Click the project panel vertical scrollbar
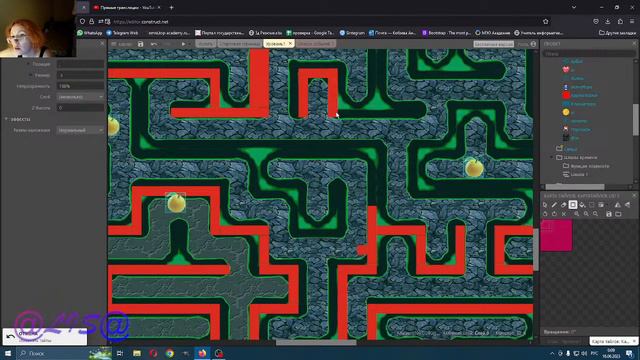Viewport: 640px width, 360px height. coord(636,119)
